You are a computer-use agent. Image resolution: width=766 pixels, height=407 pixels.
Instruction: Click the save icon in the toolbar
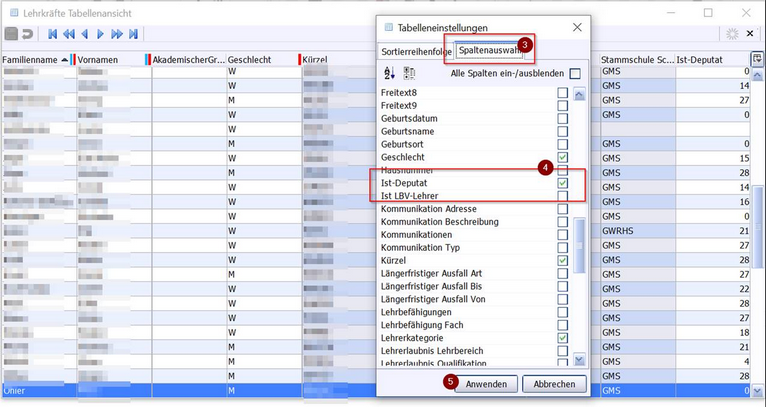coord(10,34)
